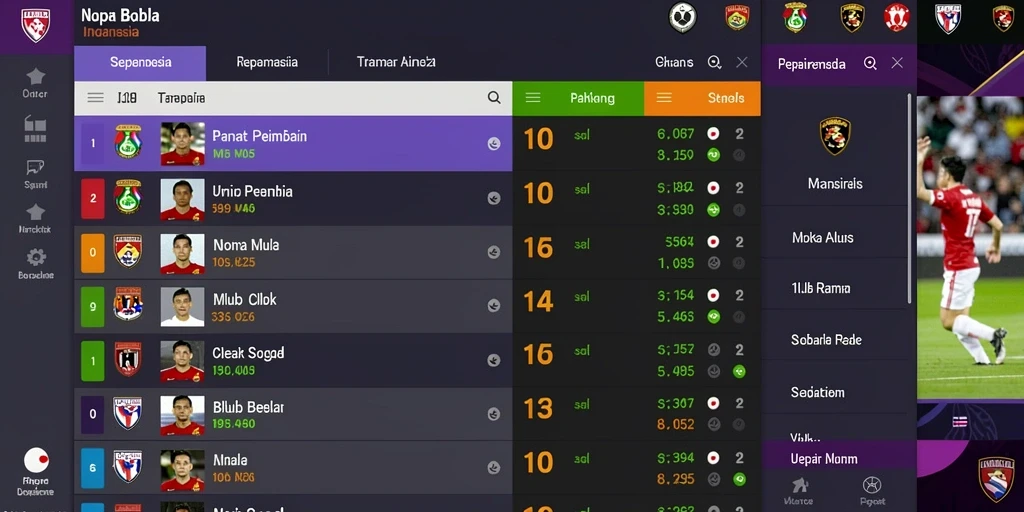The height and width of the screenshot is (512, 1024).
Task: Open the hamburger menu beside Stnels header
Action: [664, 98]
